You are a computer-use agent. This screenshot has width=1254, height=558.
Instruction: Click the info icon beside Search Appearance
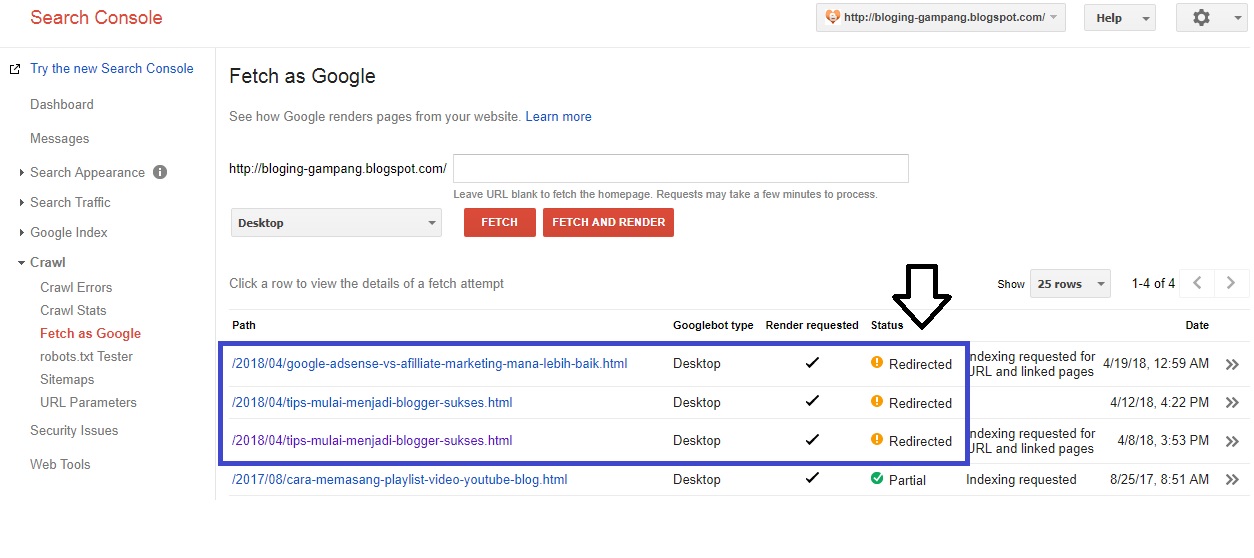(x=160, y=172)
